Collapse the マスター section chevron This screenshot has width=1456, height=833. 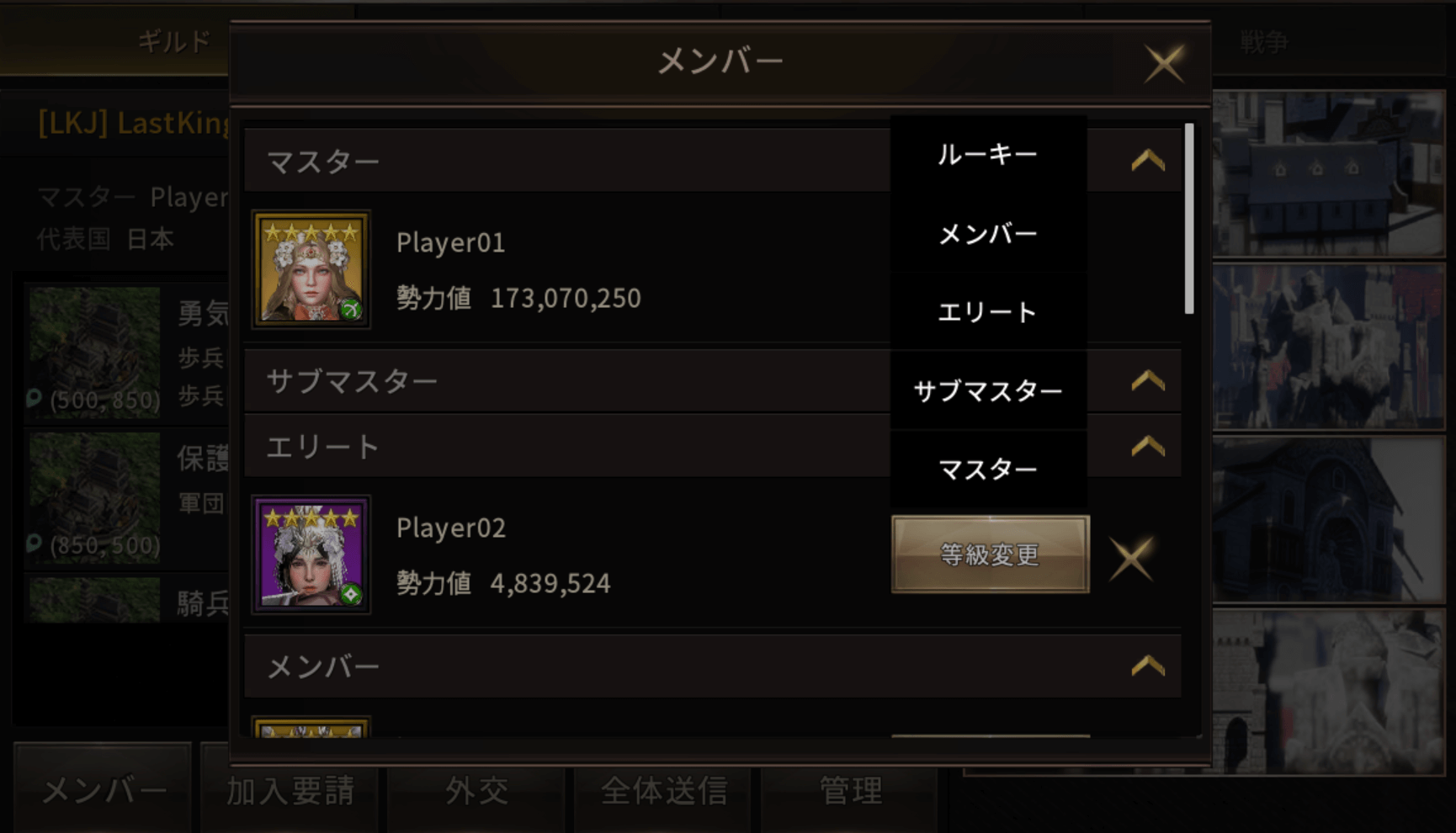[1148, 160]
